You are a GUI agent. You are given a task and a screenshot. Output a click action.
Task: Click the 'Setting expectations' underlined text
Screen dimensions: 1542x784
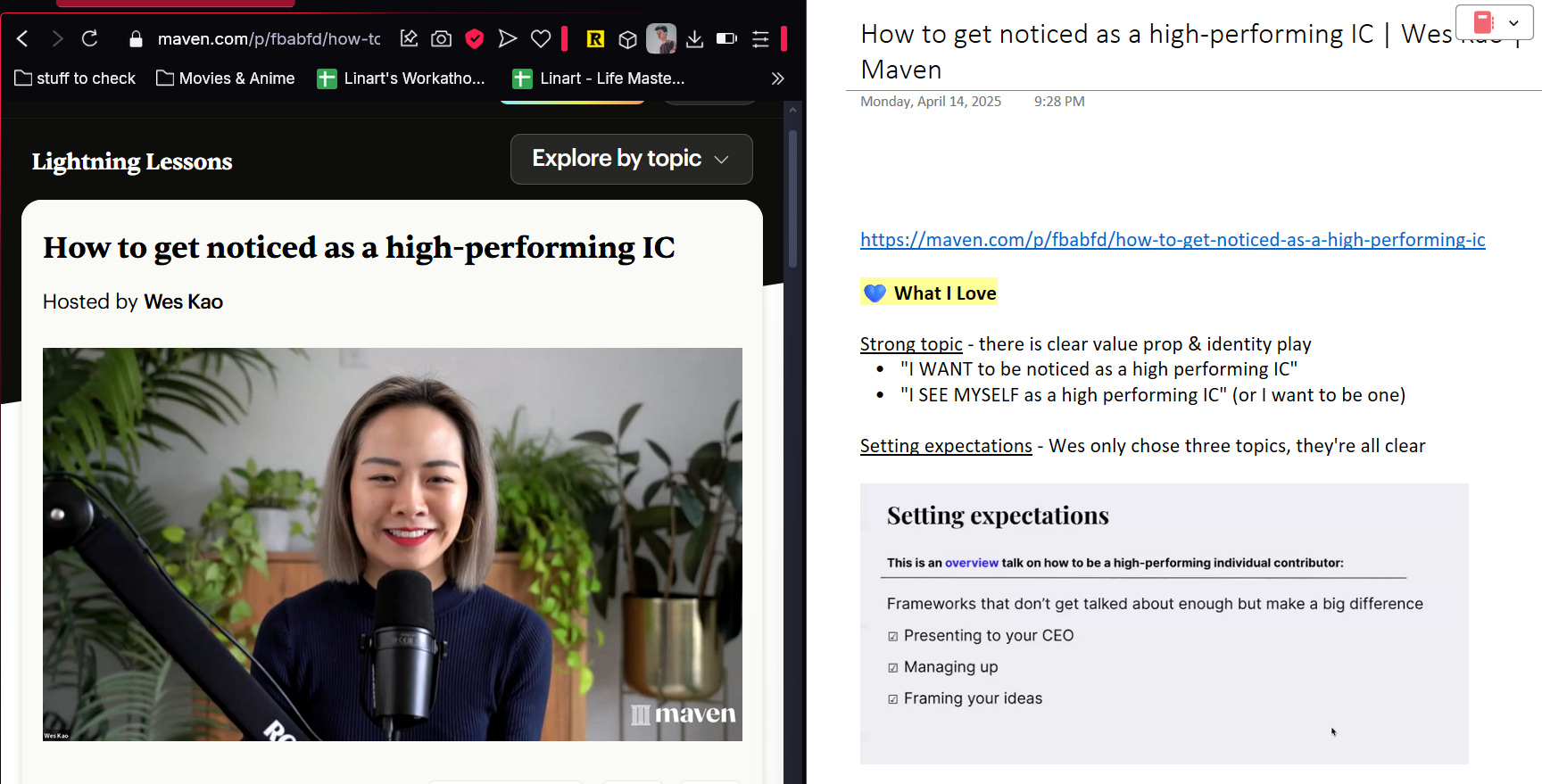[x=946, y=446]
